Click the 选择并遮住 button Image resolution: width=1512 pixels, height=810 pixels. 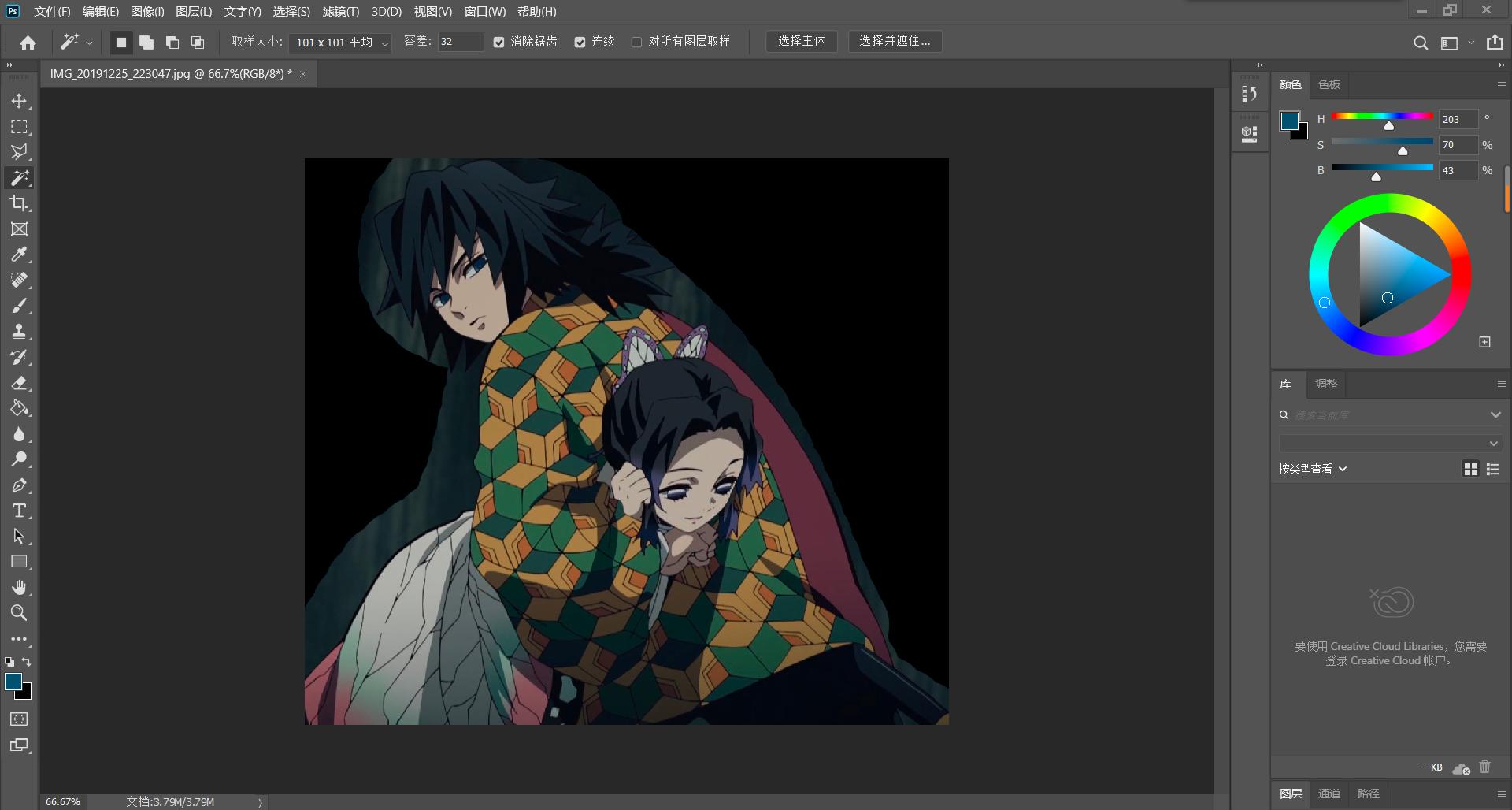[894, 41]
